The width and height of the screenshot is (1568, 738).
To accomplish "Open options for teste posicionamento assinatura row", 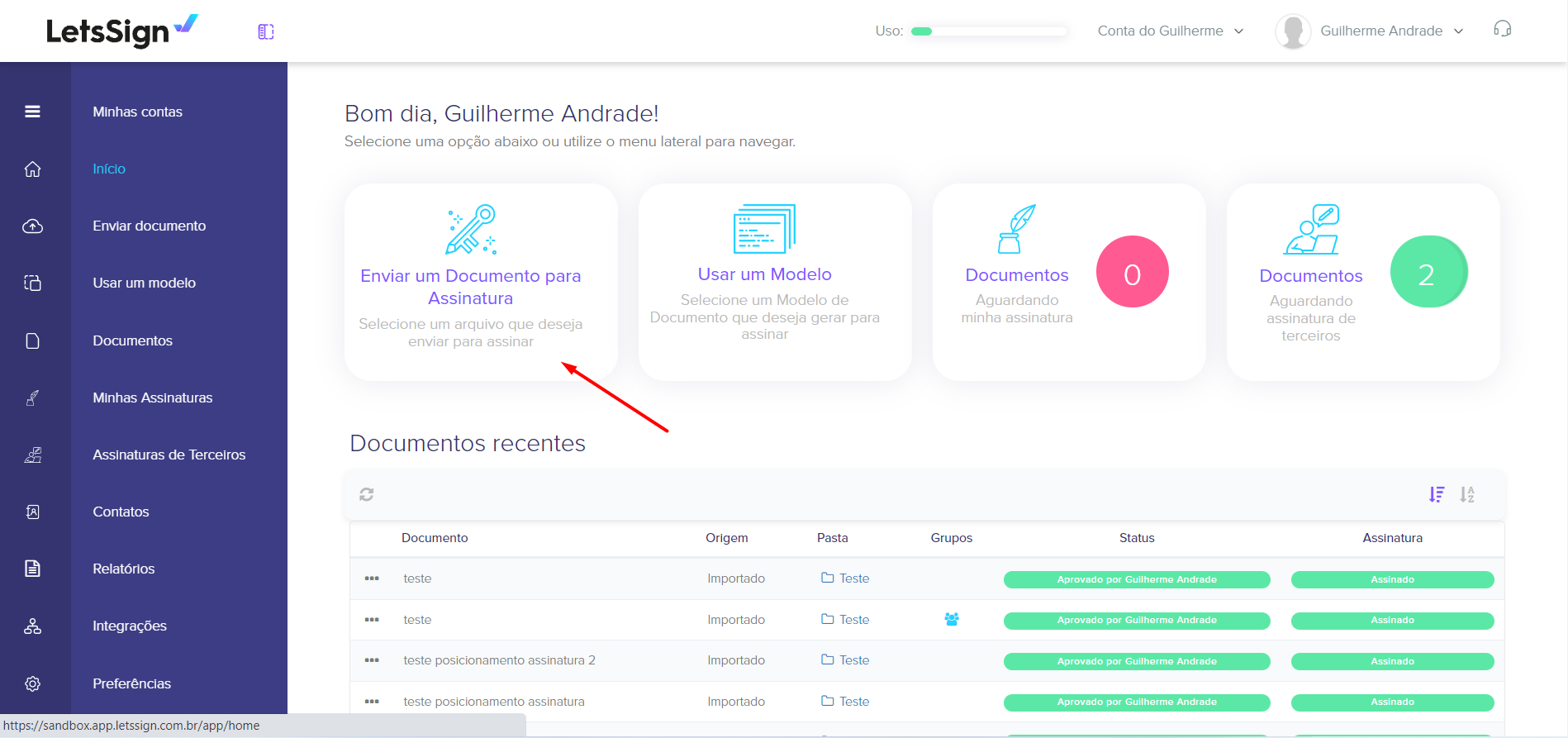I will tap(372, 702).
